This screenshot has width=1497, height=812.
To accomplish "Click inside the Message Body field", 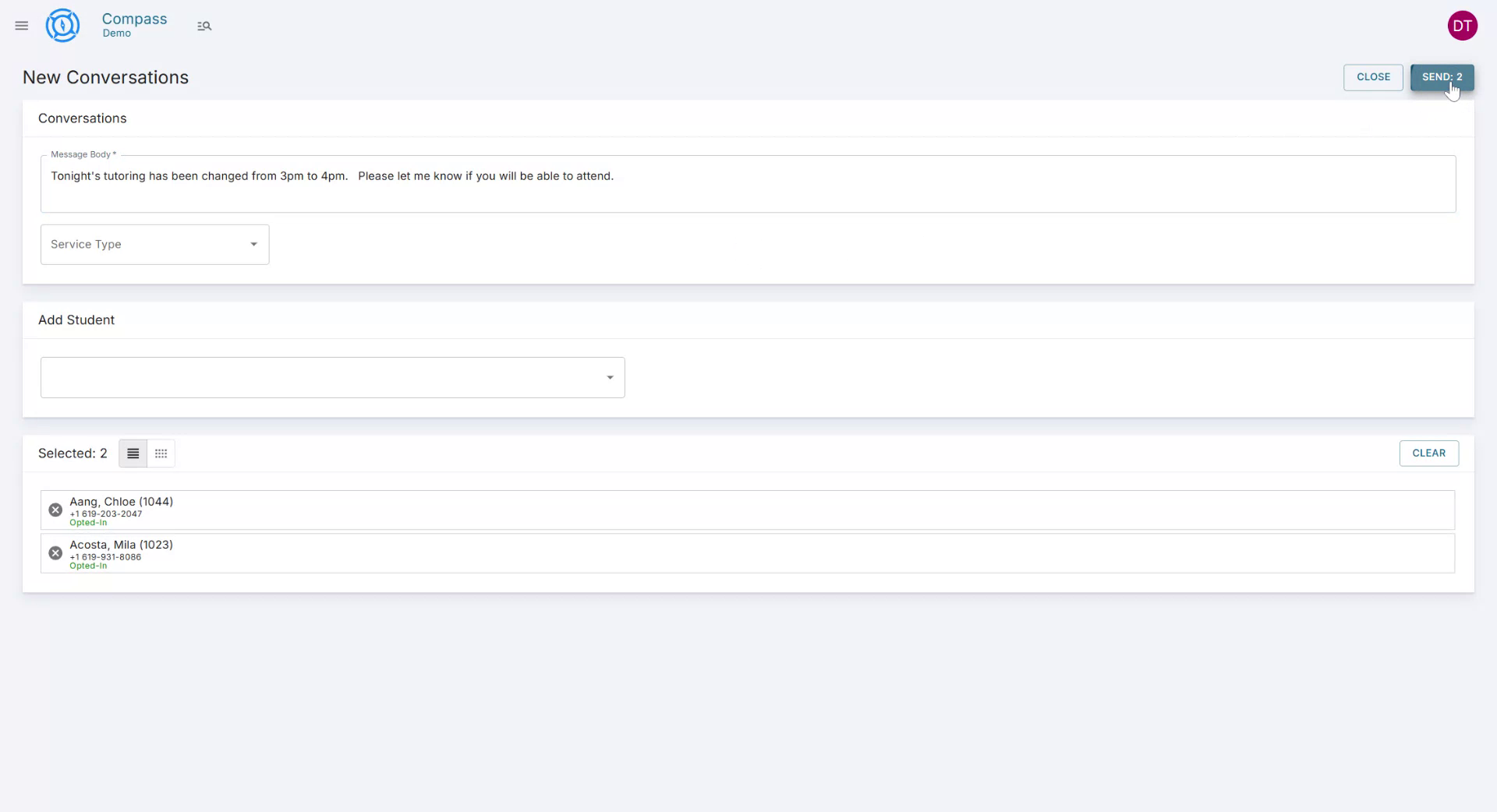I will [748, 184].
